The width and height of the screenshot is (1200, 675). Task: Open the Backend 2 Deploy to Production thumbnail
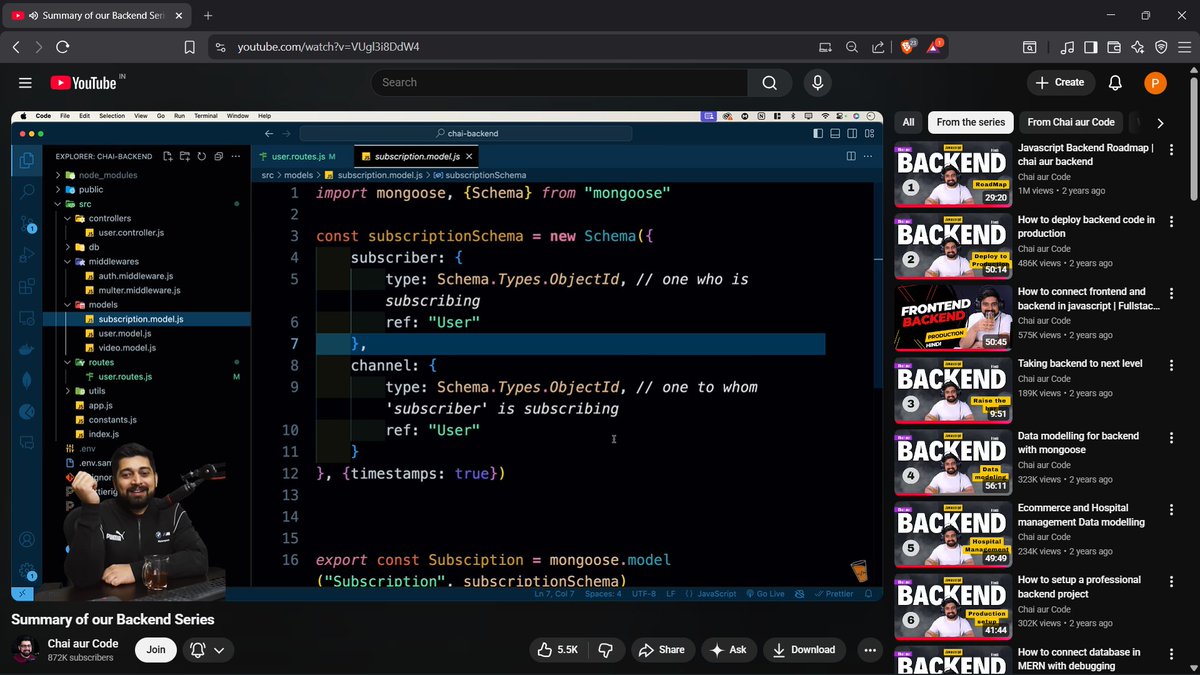point(953,245)
